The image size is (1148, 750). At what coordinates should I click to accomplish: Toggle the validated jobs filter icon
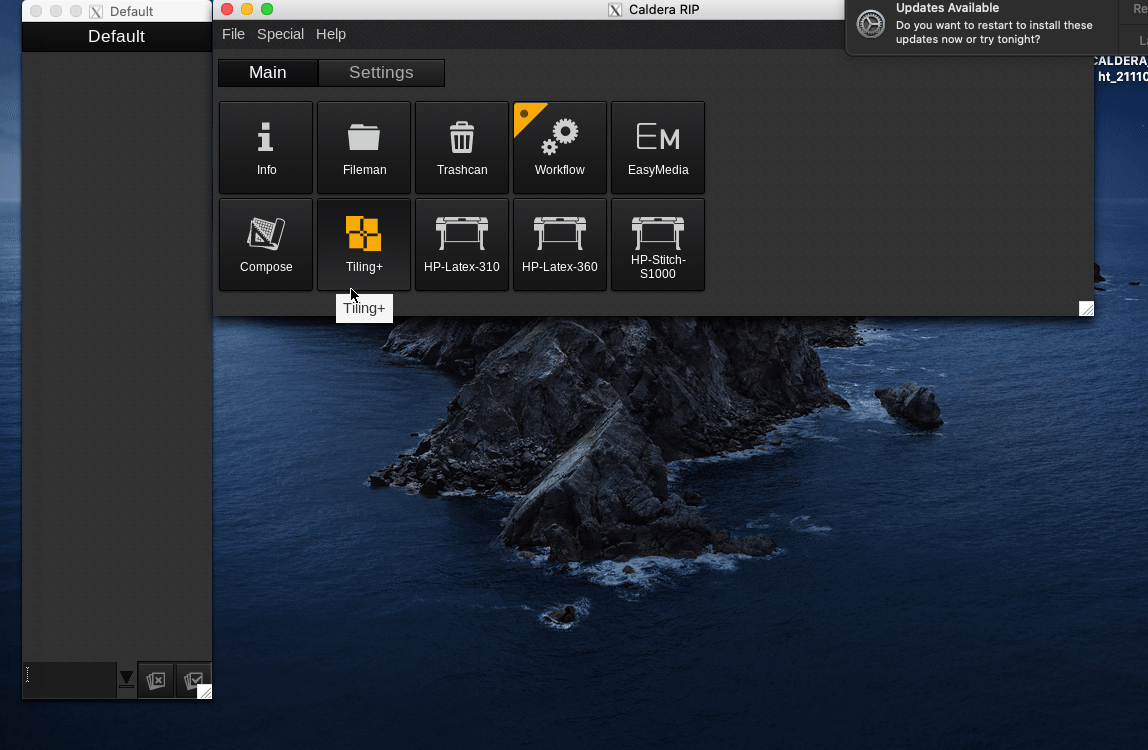(x=193, y=680)
